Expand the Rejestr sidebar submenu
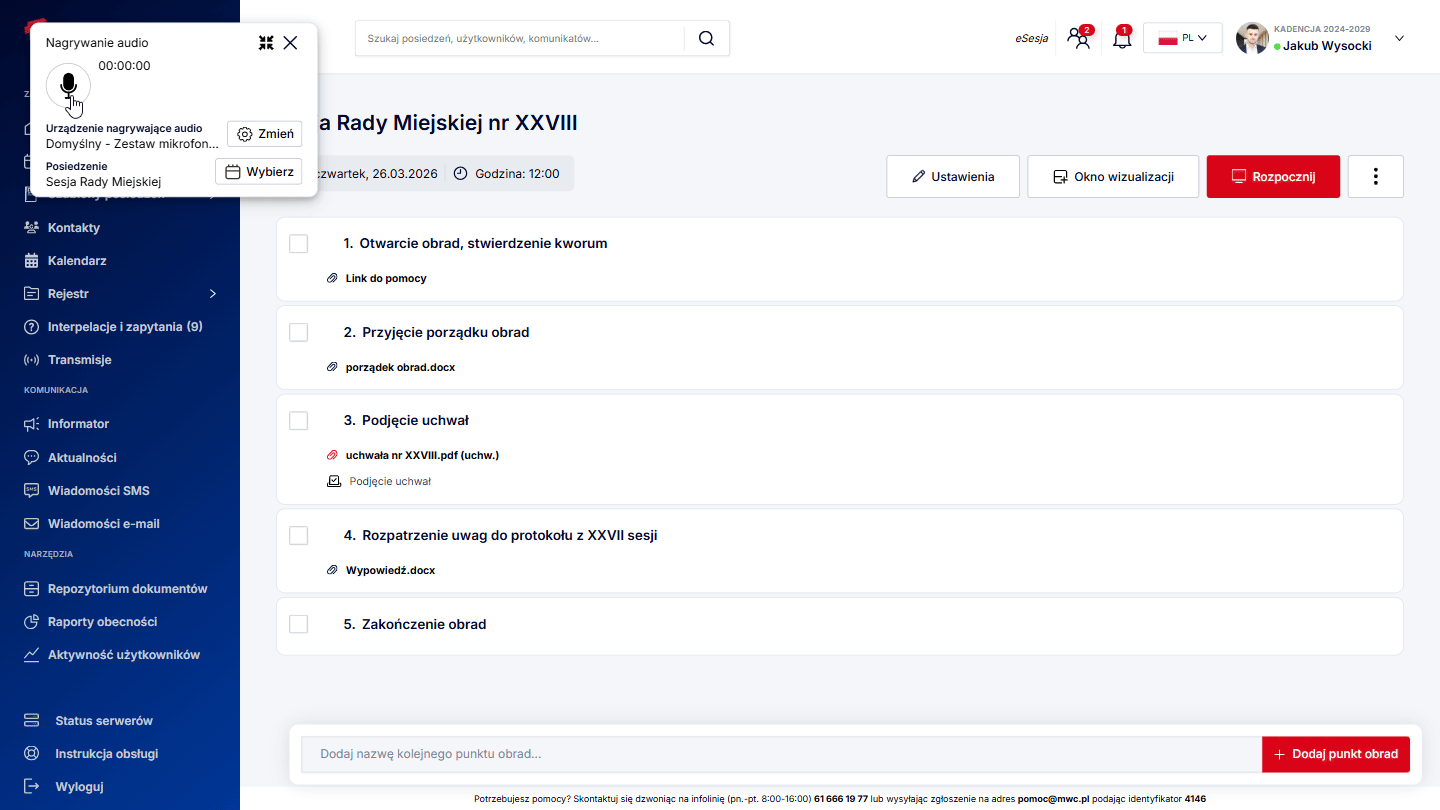The width and height of the screenshot is (1440, 810). click(212, 294)
